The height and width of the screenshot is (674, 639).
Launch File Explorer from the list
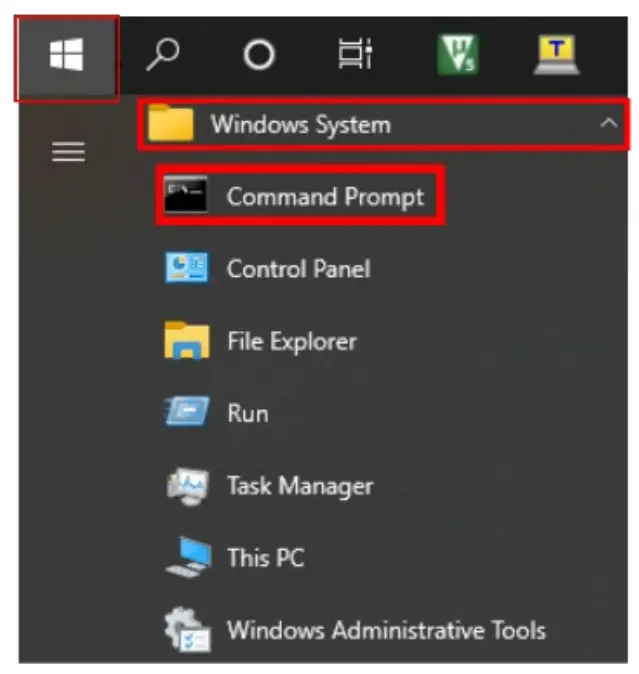[x=291, y=341]
